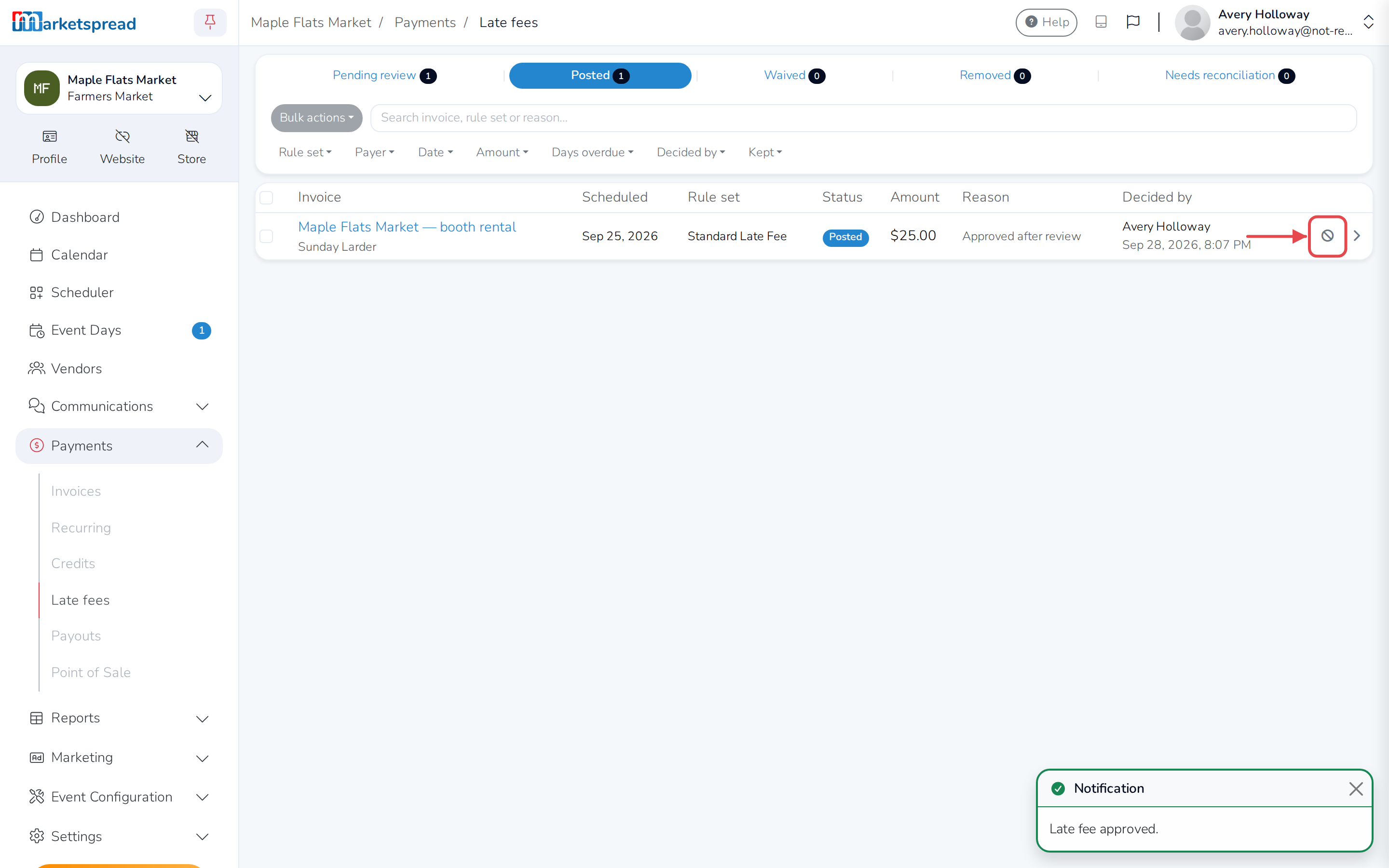Click the remove late fee circle-slash icon
Screen dimensions: 1389x868
[x=1327, y=236]
